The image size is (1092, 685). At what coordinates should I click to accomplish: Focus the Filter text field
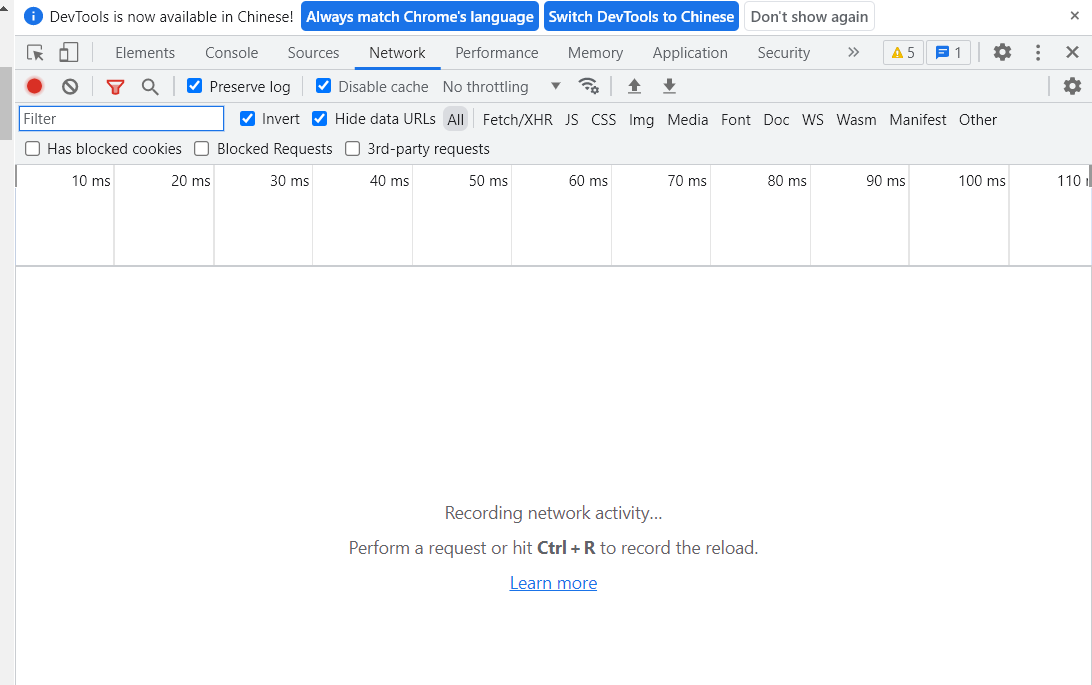pos(121,118)
